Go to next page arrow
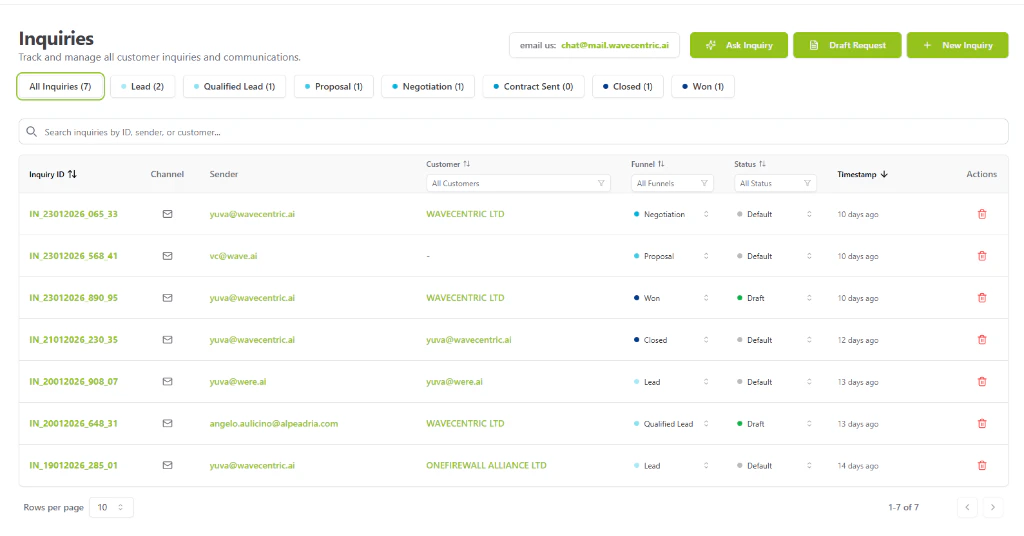Image resolution: width=1024 pixels, height=536 pixels. (993, 507)
